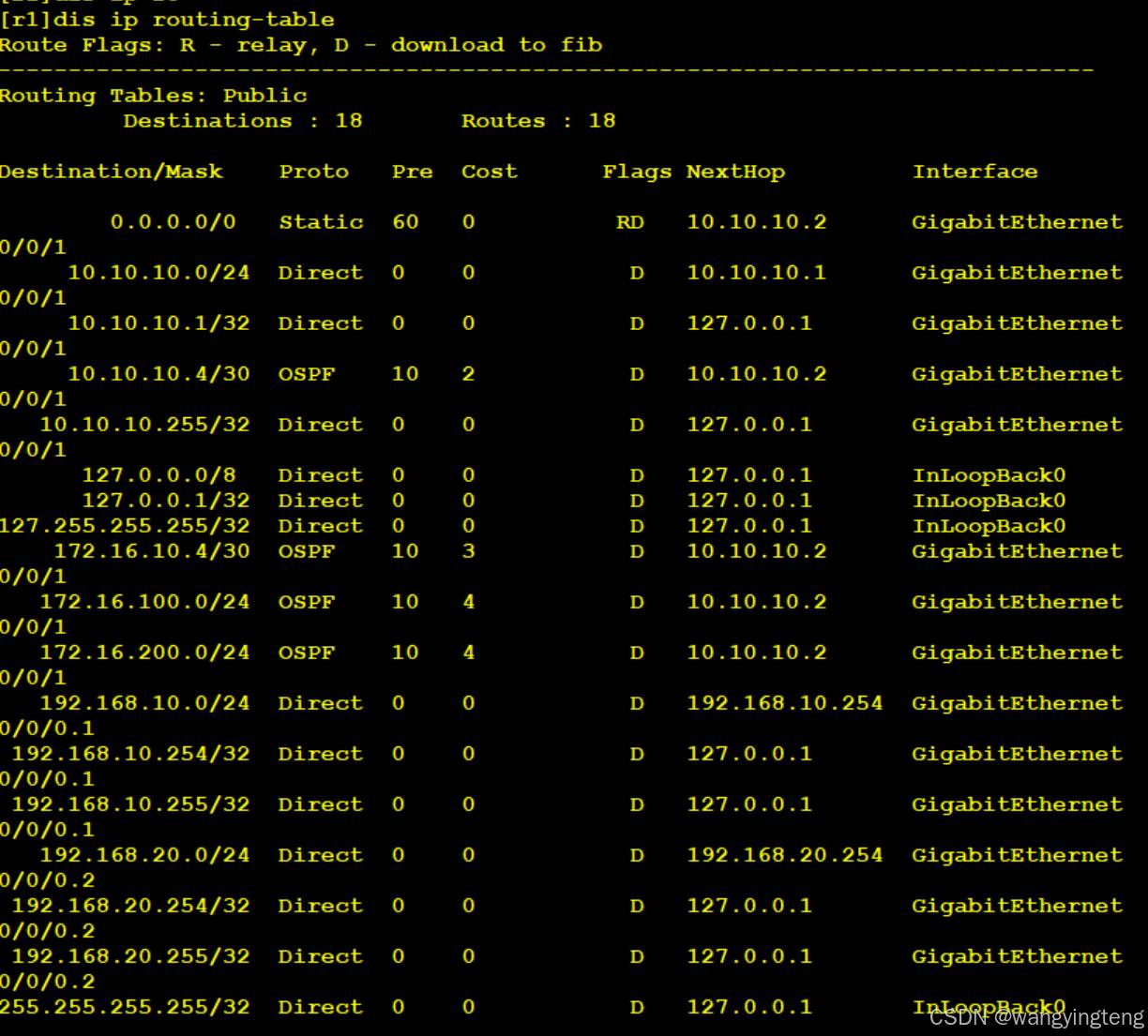This screenshot has height=1036, width=1148.
Task: Click the 'Static' protocol entry
Action: click(321, 221)
